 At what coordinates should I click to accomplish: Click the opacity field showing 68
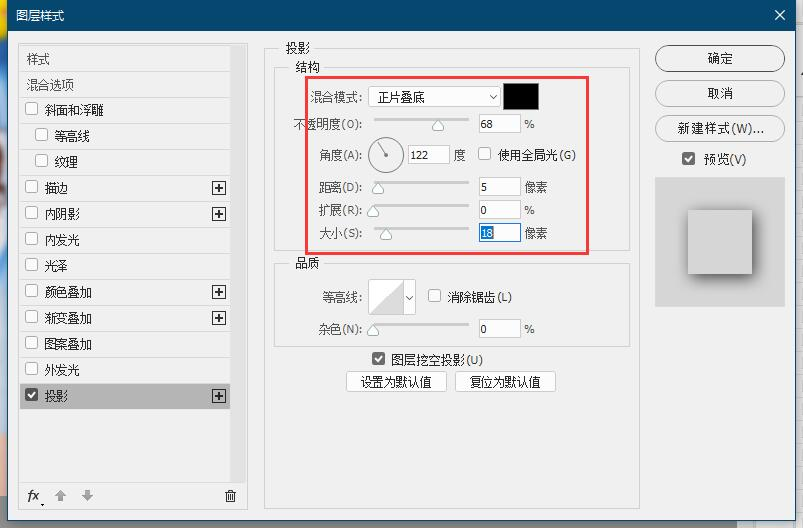tap(499, 124)
